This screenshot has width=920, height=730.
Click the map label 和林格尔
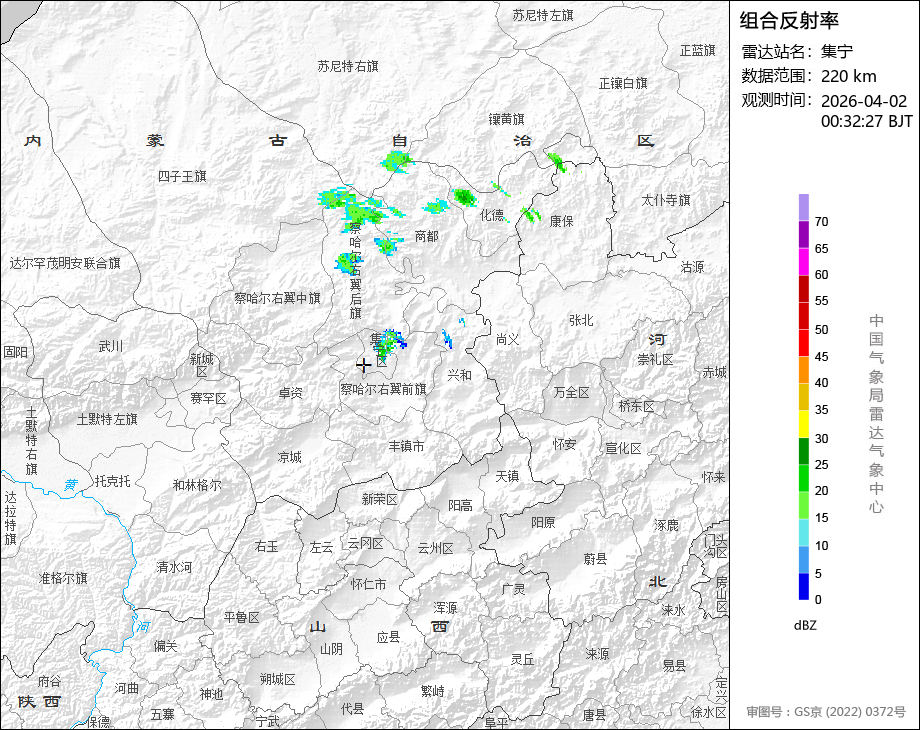[197, 486]
